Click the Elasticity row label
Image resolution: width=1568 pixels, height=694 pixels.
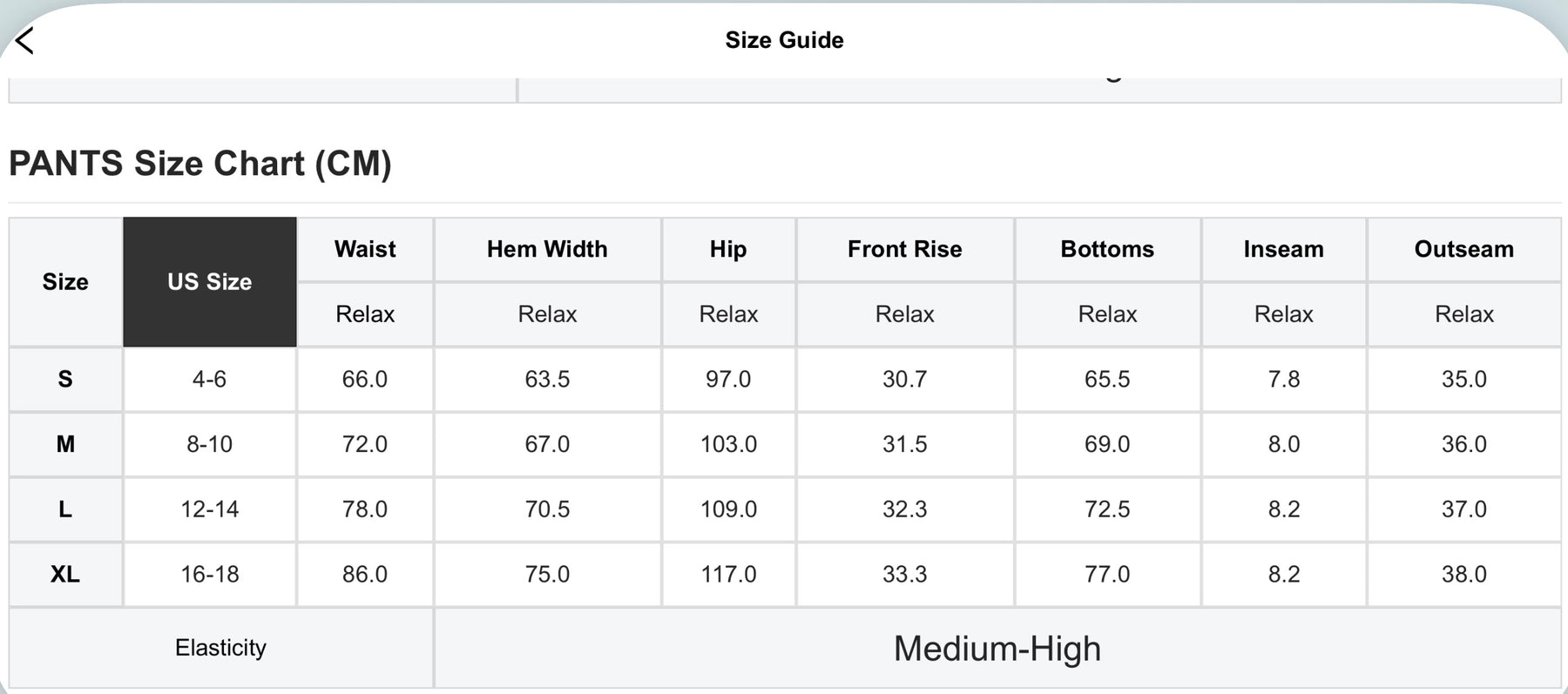(x=220, y=648)
